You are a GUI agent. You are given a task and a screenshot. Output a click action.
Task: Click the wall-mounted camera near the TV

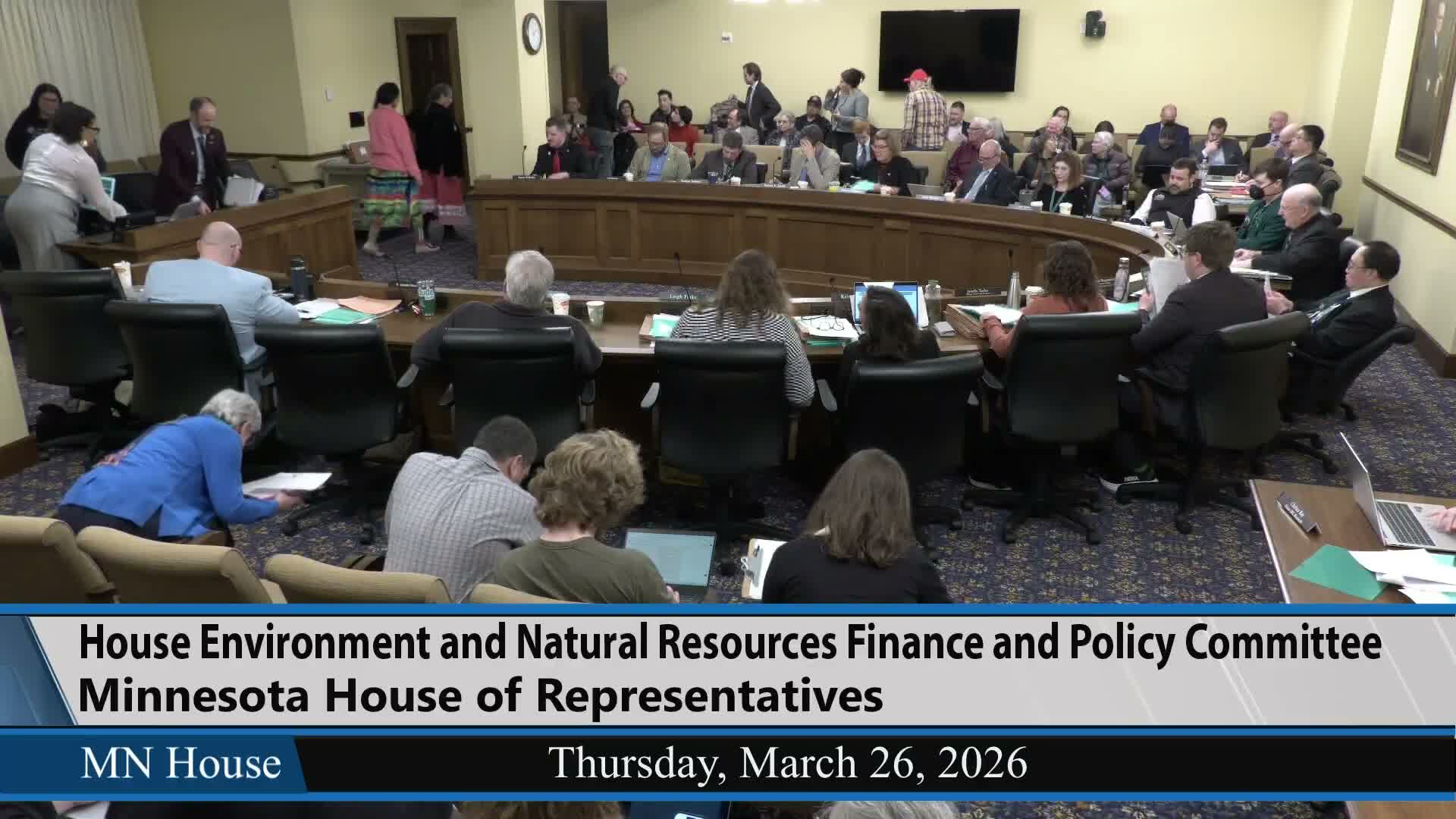point(1094,23)
